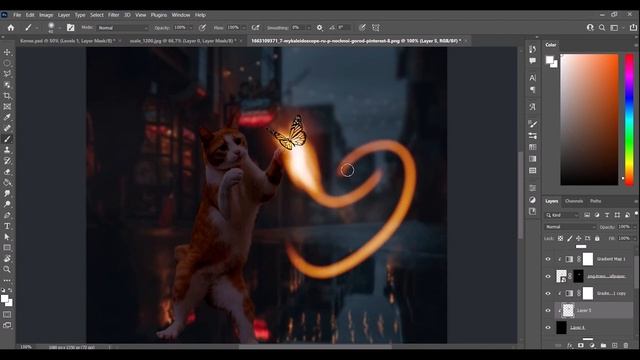Toggle Quick Mask mode icon
This screenshot has height=360, width=640.
tap(7, 315)
